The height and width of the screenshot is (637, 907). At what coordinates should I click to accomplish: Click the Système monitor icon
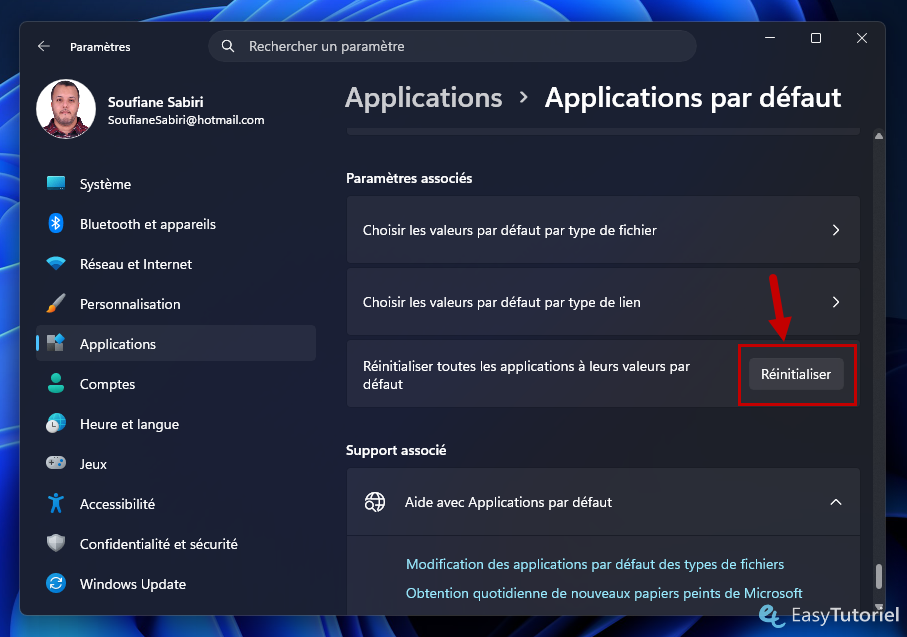click(56, 183)
